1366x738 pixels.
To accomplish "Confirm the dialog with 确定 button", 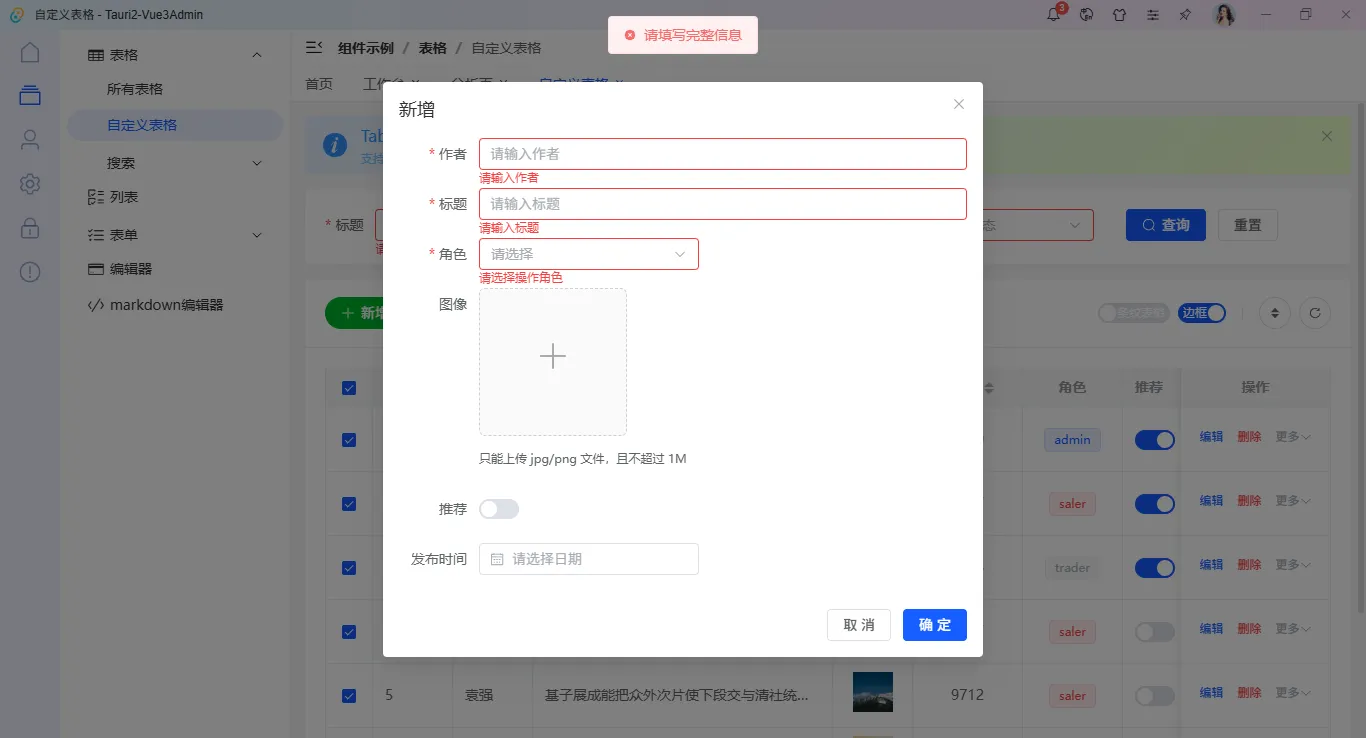I will [x=934, y=624].
